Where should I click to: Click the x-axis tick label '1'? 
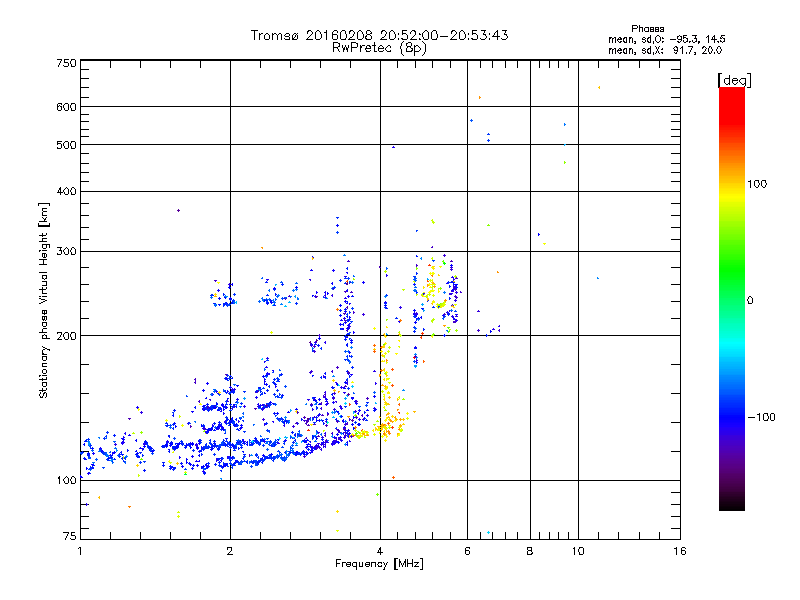tap(80, 551)
